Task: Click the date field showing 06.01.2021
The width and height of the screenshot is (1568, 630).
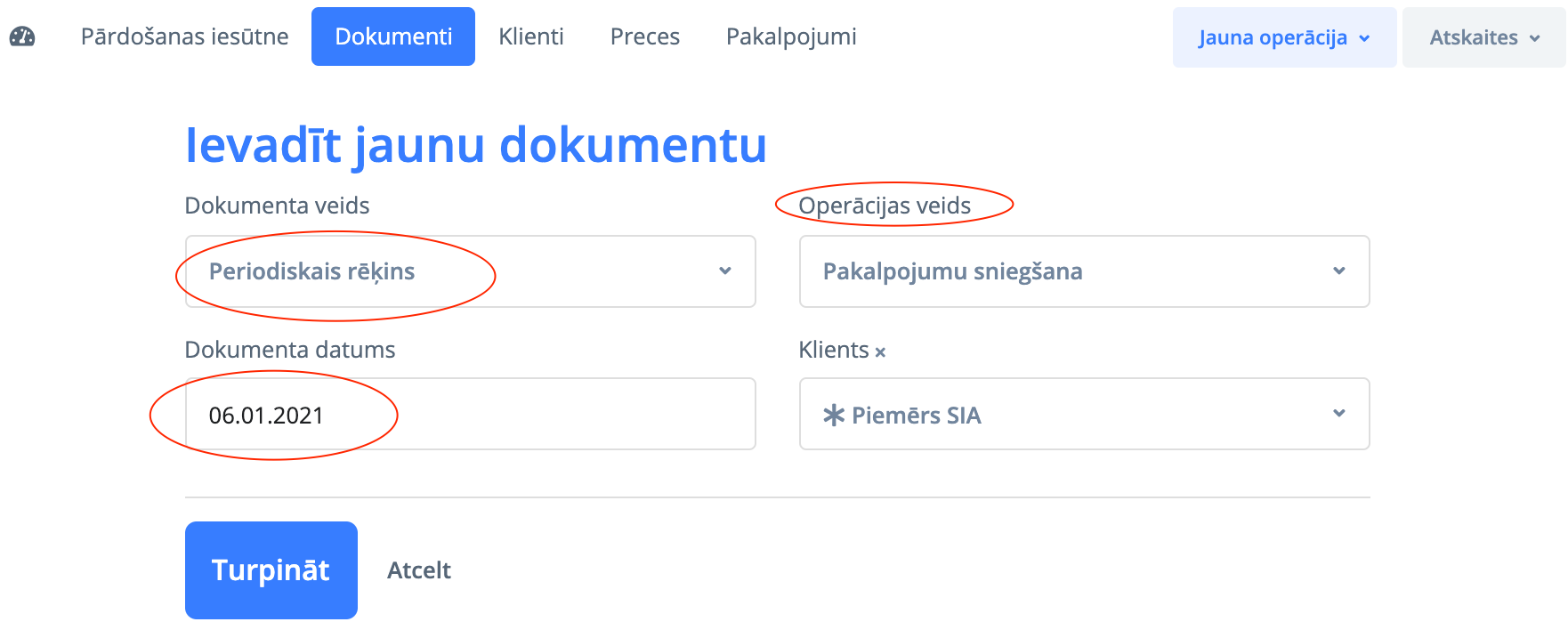Action: 470,415
